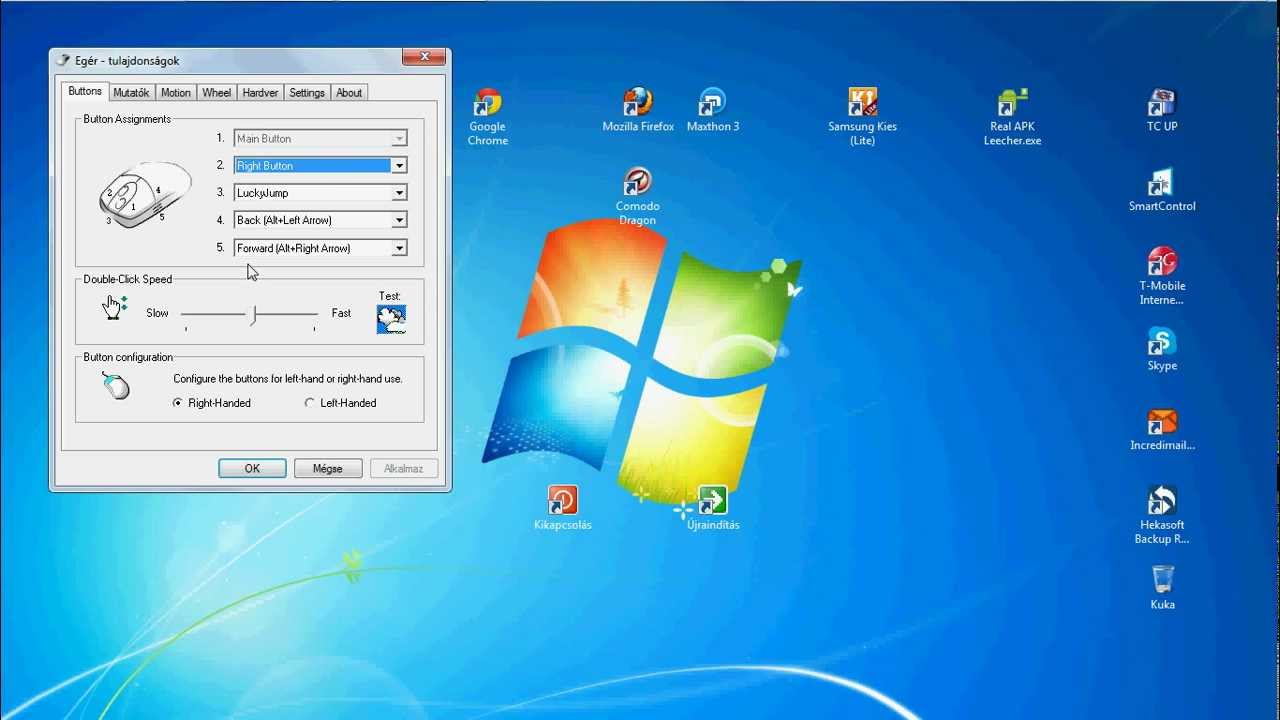This screenshot has height=720, width=1280.
Task: Select the Left-Handed radio button
Action: [310, 403]
